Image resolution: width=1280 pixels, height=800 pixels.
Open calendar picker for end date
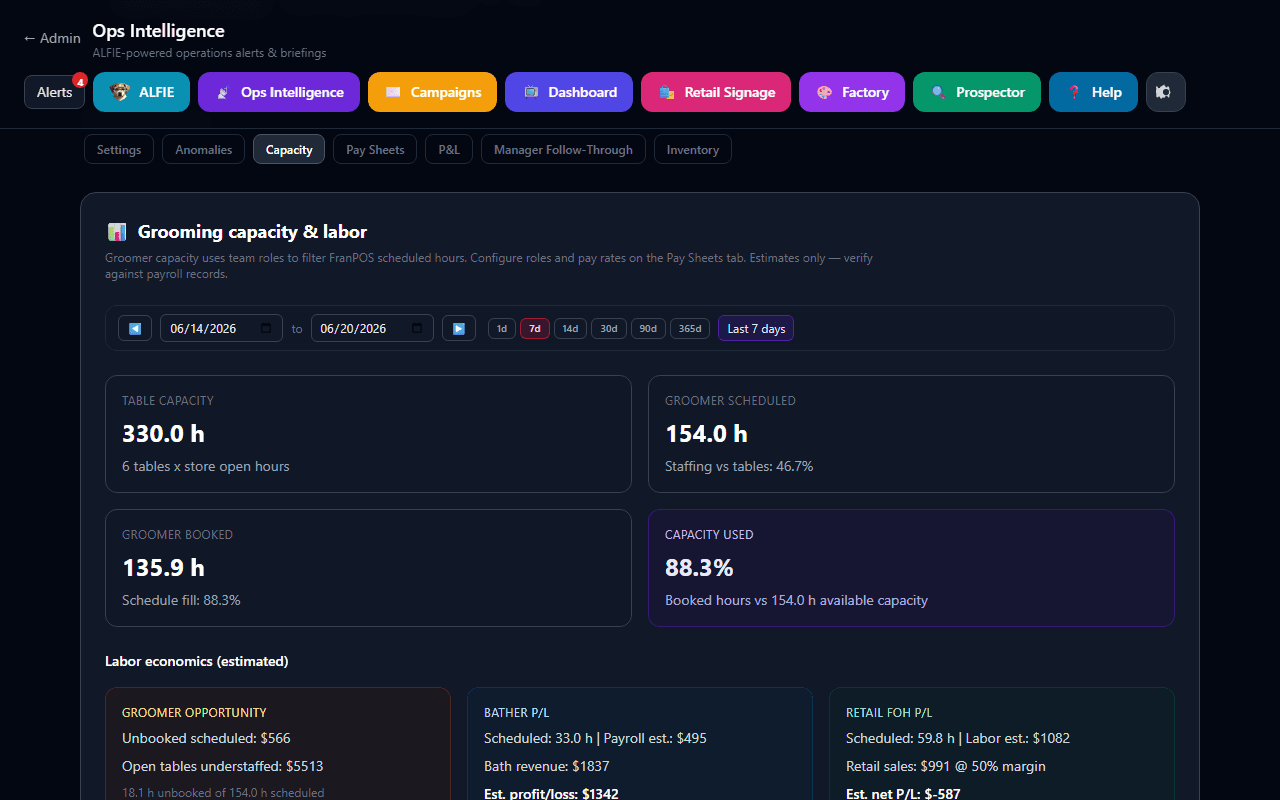click(417, 328)
